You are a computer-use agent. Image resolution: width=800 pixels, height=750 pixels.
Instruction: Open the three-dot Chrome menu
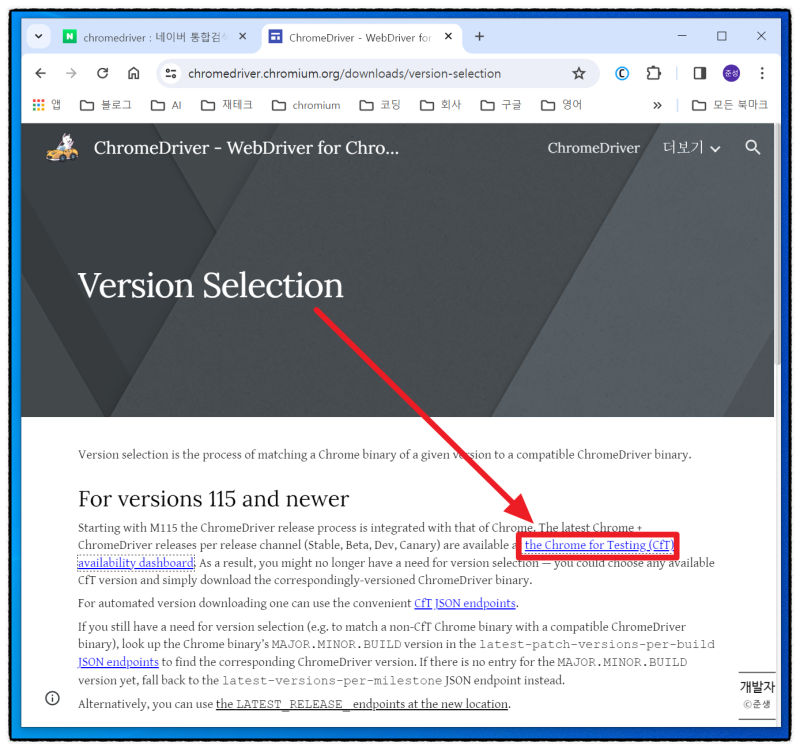762,73
